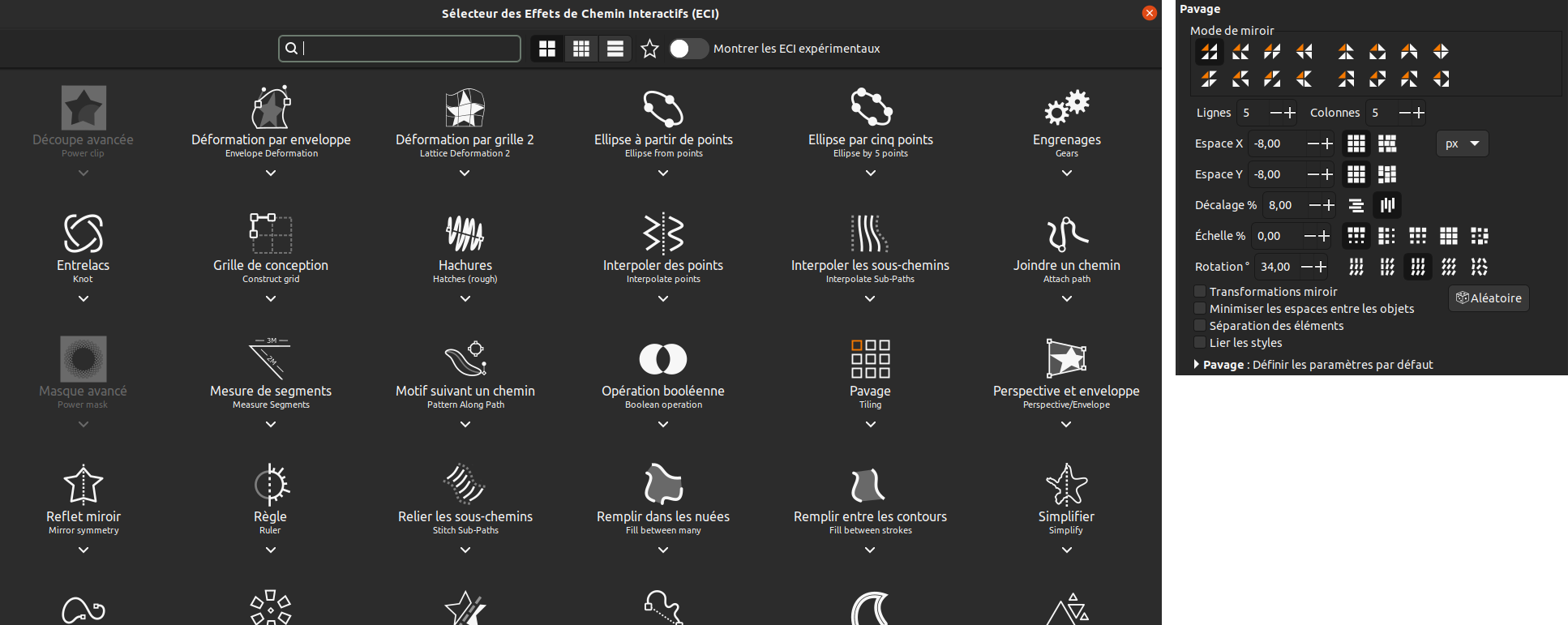Image resolution: width=1568 pixels, height=625 pixels.
Task: Select the Engrenages (Gears) effect icon
Action: point(1066,109)
